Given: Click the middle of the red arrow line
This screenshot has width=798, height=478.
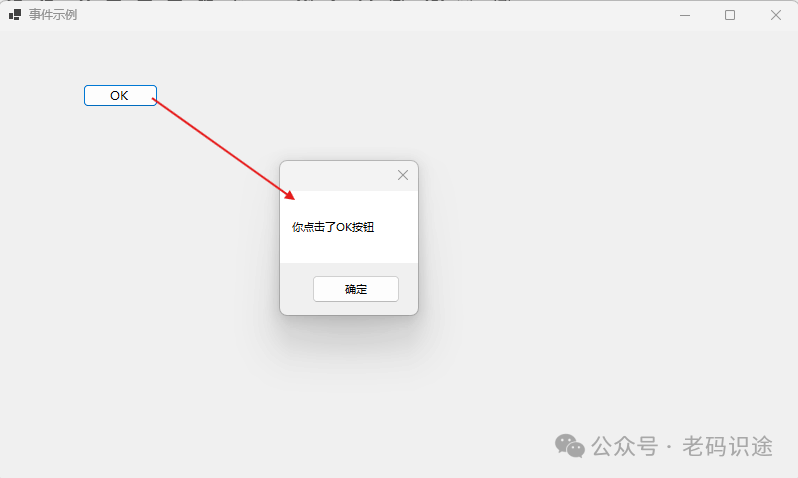Looking at the screenshot, I should pyautogui.click(x=222, y=148).
